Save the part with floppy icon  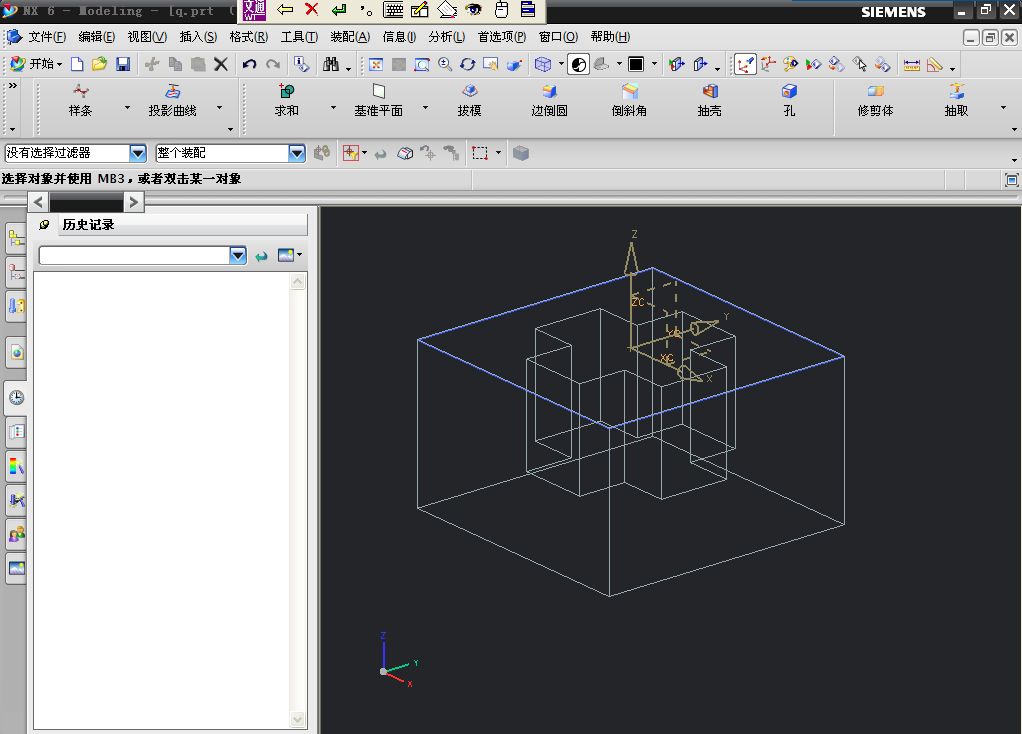click(123, 64)
